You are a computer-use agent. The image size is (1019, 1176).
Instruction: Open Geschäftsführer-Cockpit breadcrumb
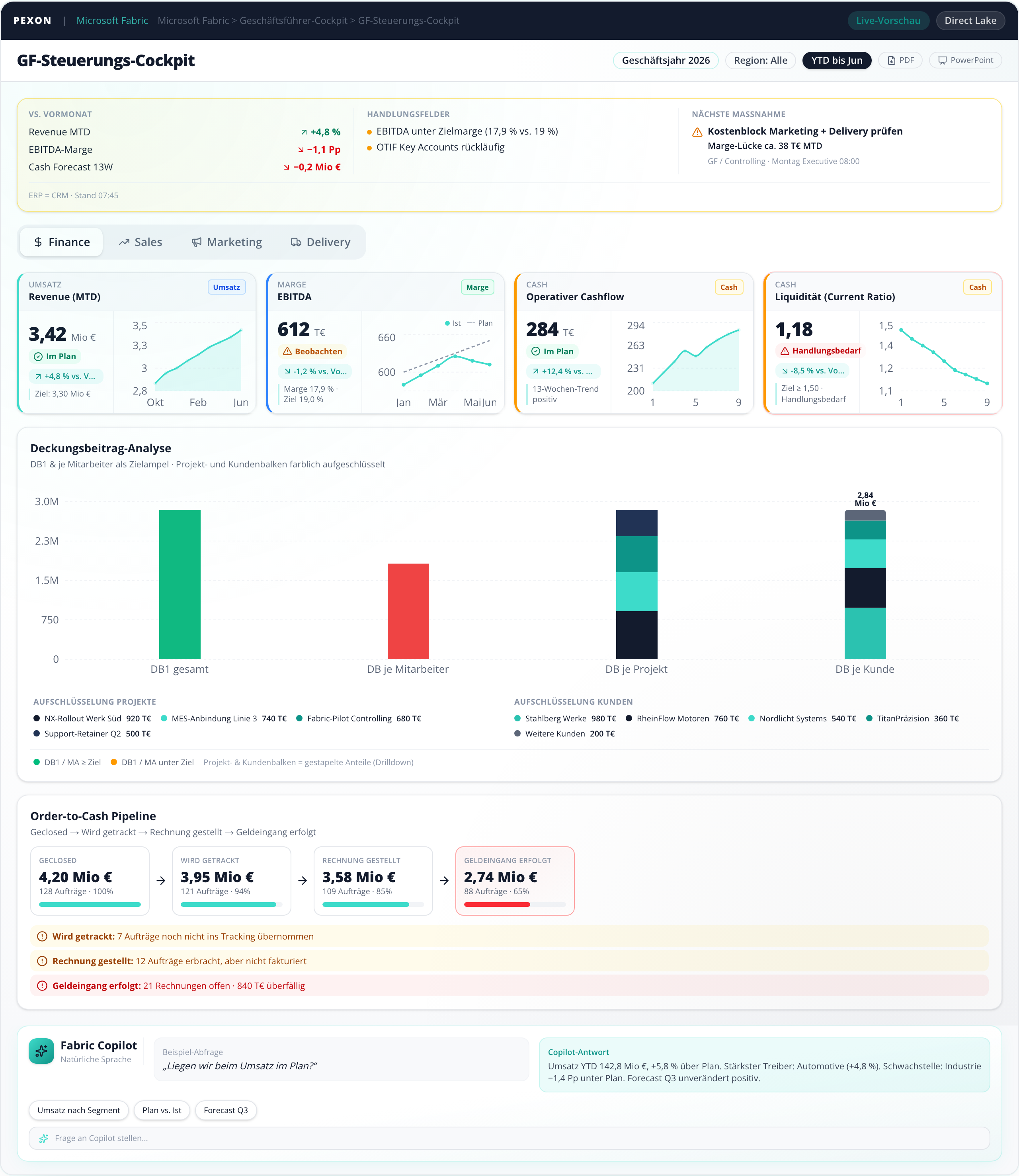coord(293,20)
